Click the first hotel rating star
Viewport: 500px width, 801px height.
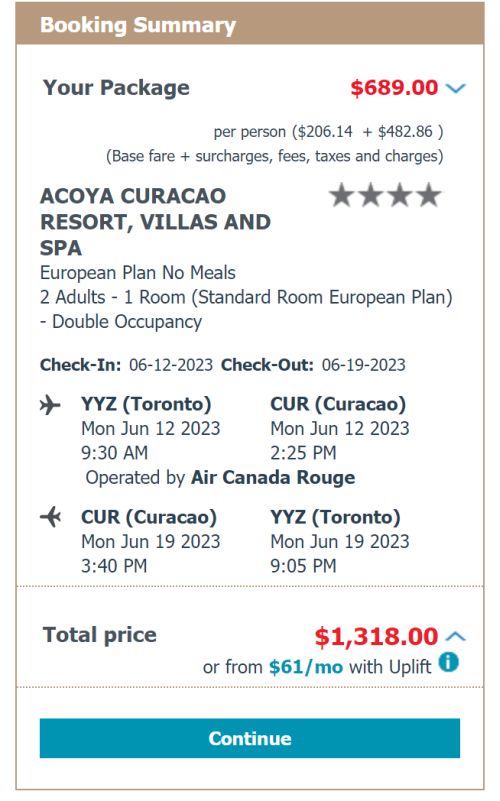coord(342,195)
